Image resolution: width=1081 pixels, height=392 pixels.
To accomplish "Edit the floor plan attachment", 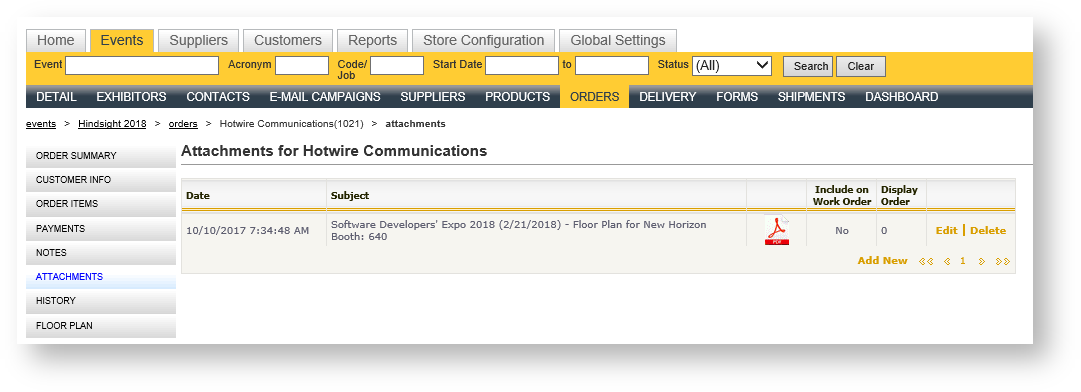I will [x=946, y=231].
